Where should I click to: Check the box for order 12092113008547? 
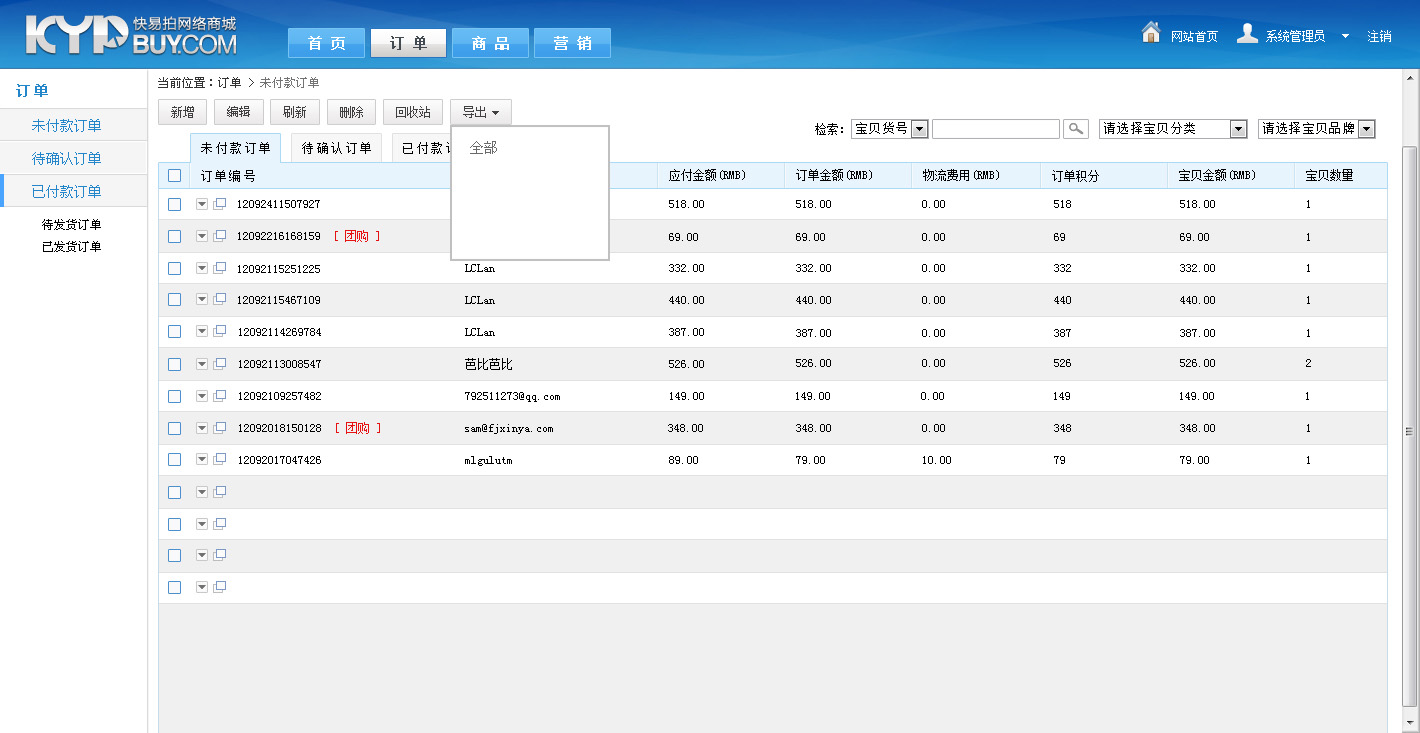[175, 364]
